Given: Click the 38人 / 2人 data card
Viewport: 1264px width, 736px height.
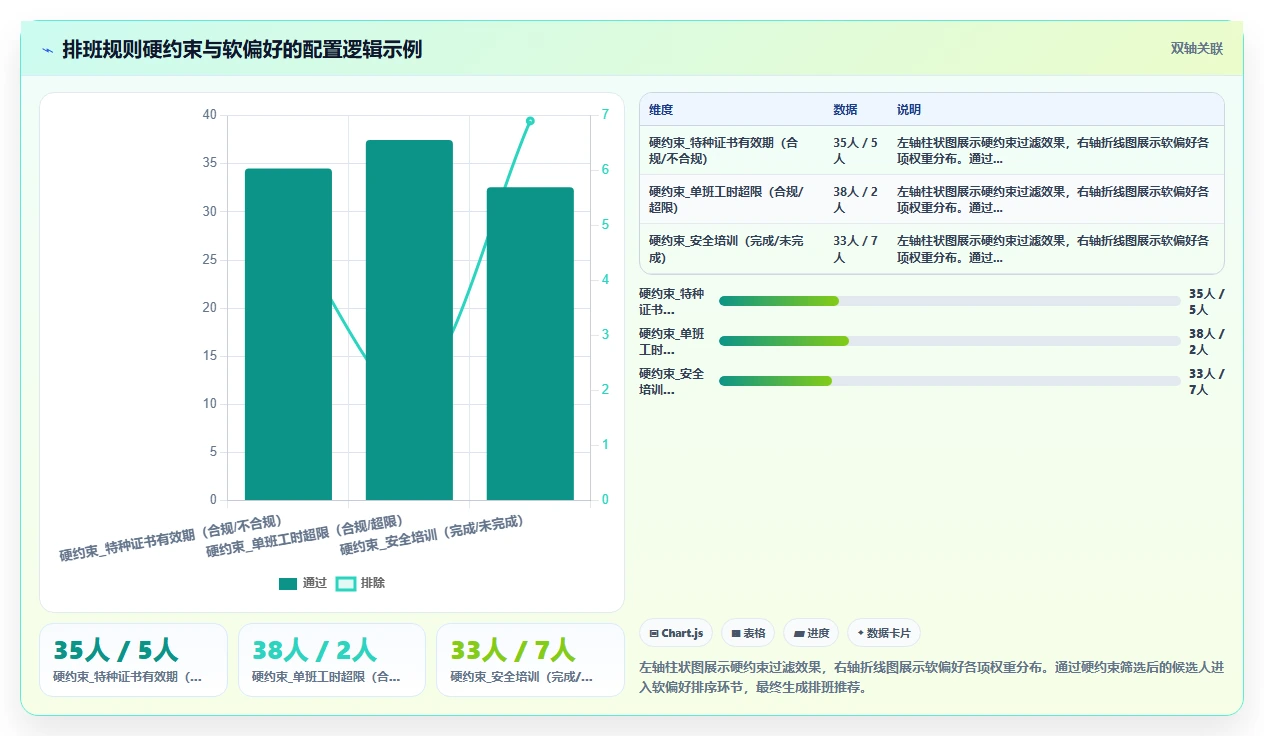Looking at the screenshot, I should [331, 660].
